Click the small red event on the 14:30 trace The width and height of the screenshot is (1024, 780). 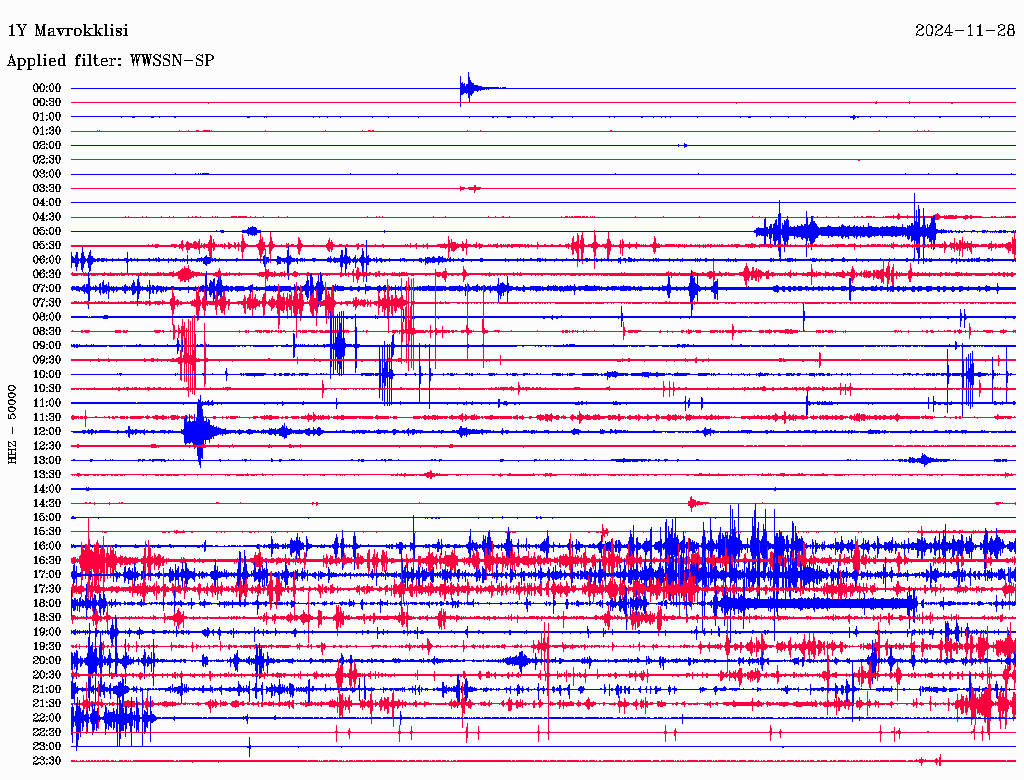point(696,502)
